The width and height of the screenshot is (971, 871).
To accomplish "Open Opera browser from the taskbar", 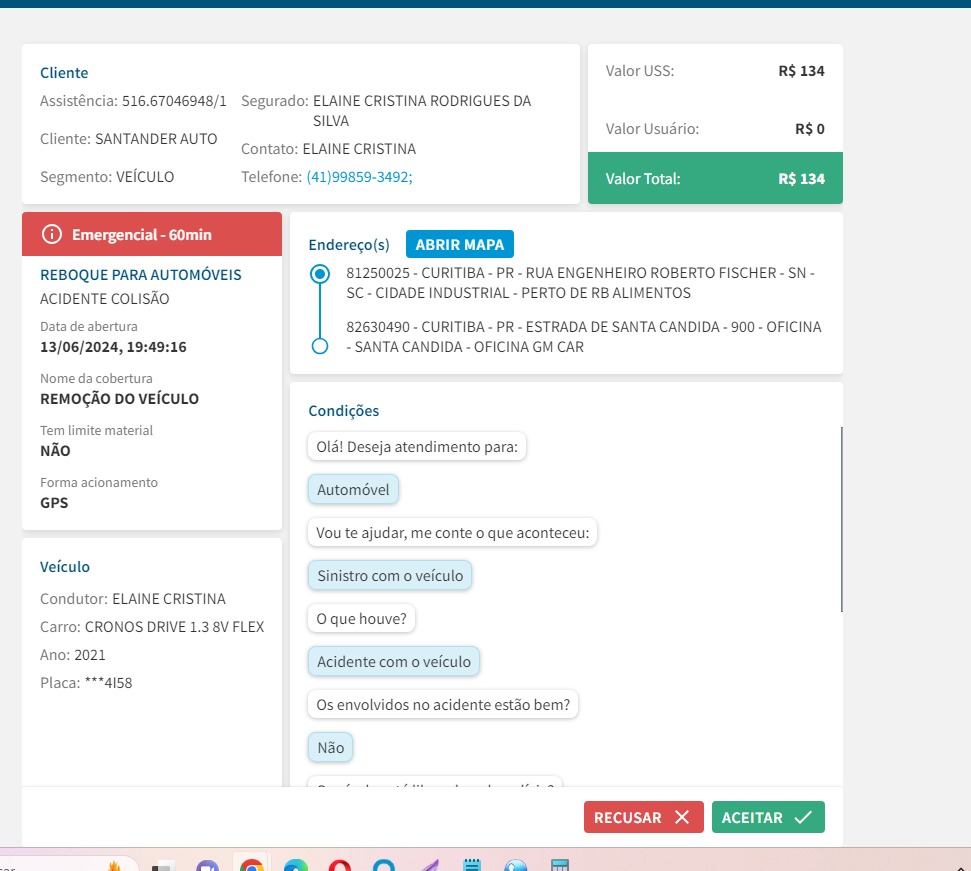I will point(340,865).
